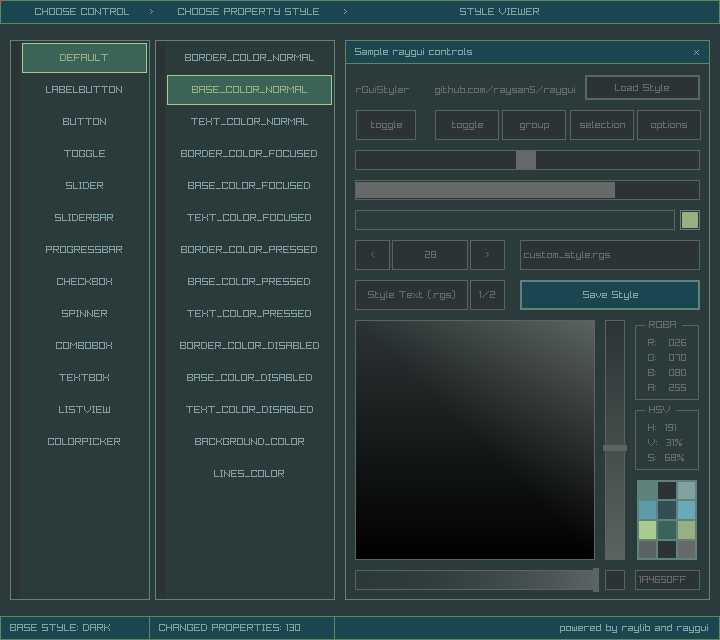Click the custom_style.rgs text box

[610, 255]
